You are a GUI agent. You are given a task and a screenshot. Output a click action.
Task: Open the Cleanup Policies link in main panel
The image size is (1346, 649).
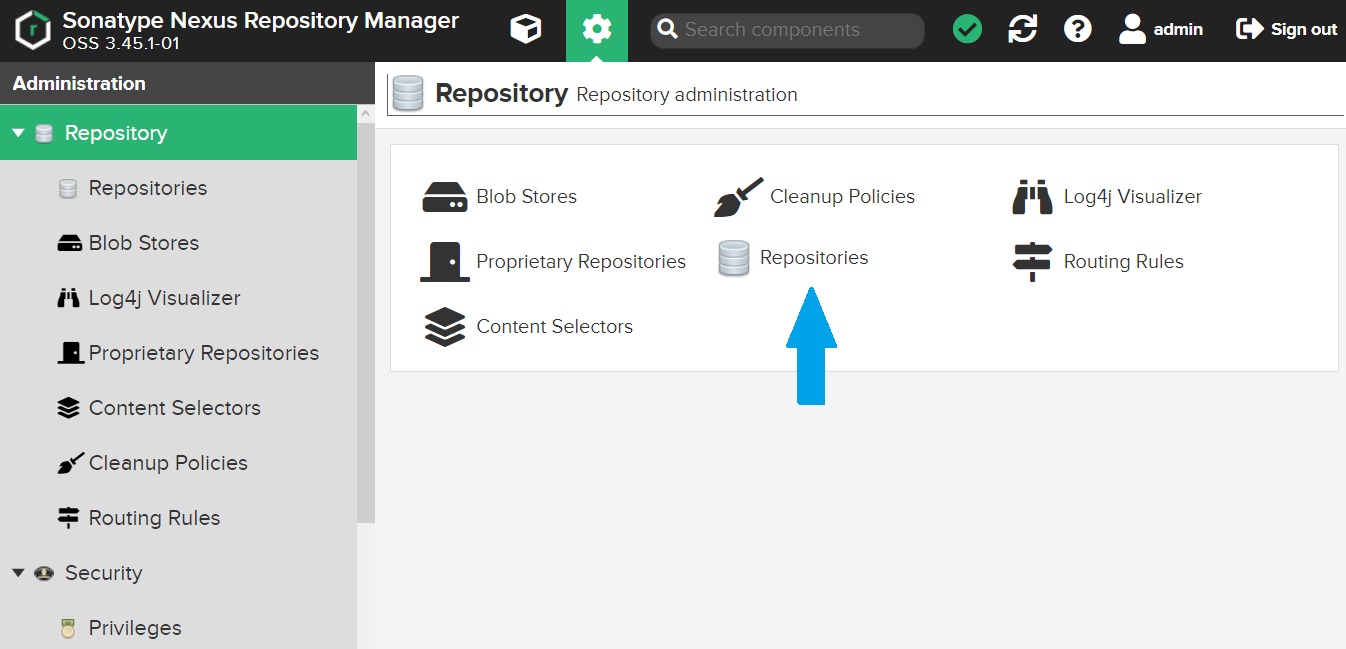(842, 197)
